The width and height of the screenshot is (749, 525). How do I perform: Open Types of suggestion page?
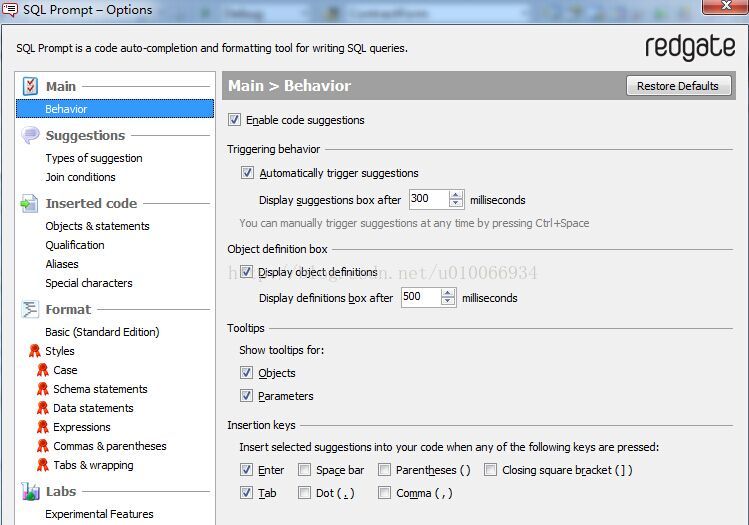pyautogui.click(x=94, y=158)
